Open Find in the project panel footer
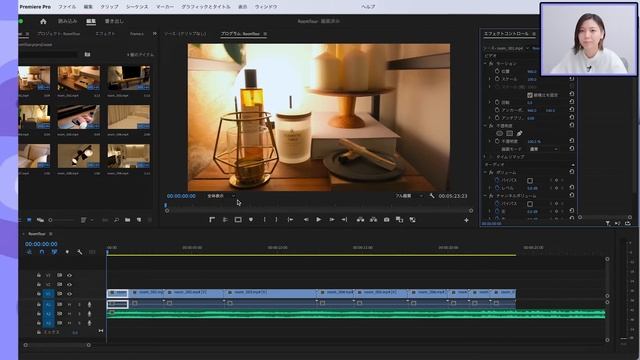This screenshot has width=640, height=360. click(116, 220)
